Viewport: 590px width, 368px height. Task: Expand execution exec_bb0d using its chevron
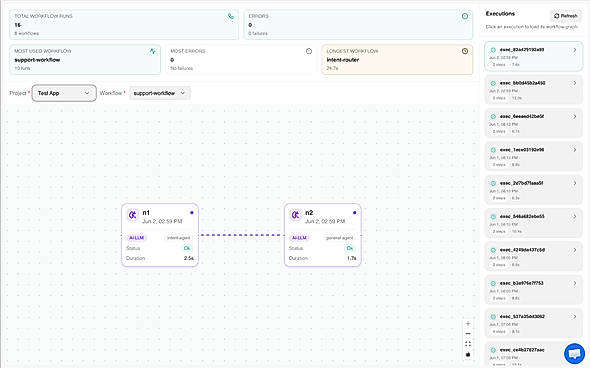coord(575,83)
